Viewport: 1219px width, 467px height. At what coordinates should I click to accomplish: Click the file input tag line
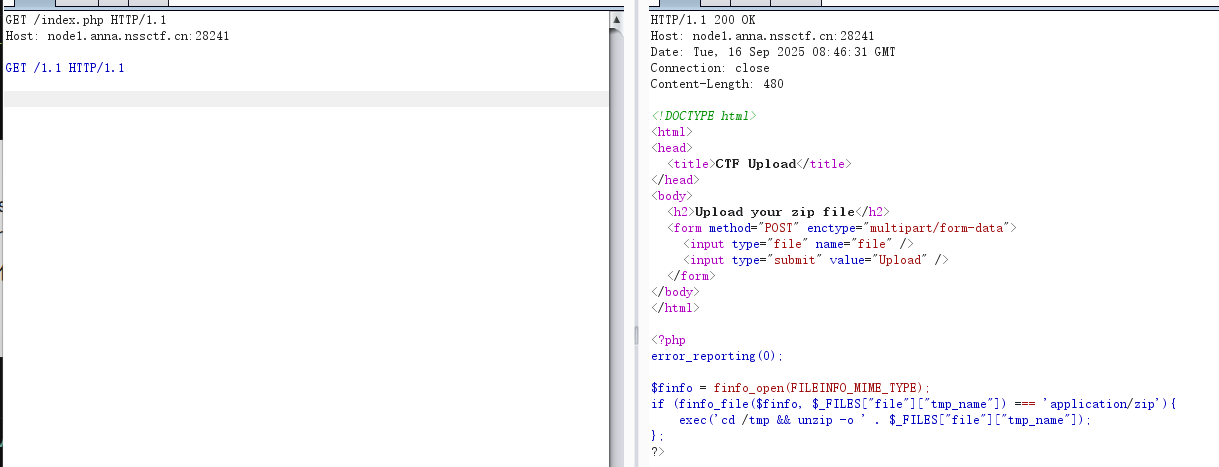click(798, 244)
